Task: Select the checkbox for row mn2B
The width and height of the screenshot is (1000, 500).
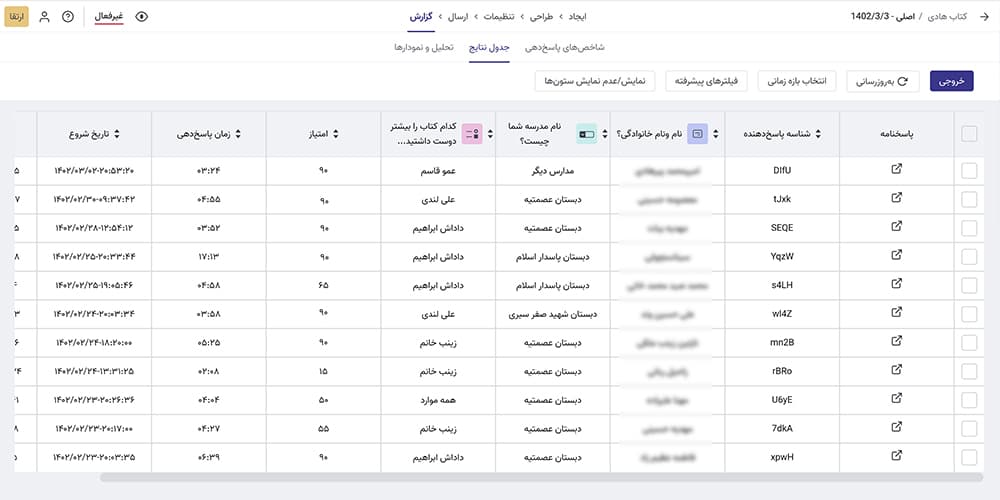Action: [969, 342]
